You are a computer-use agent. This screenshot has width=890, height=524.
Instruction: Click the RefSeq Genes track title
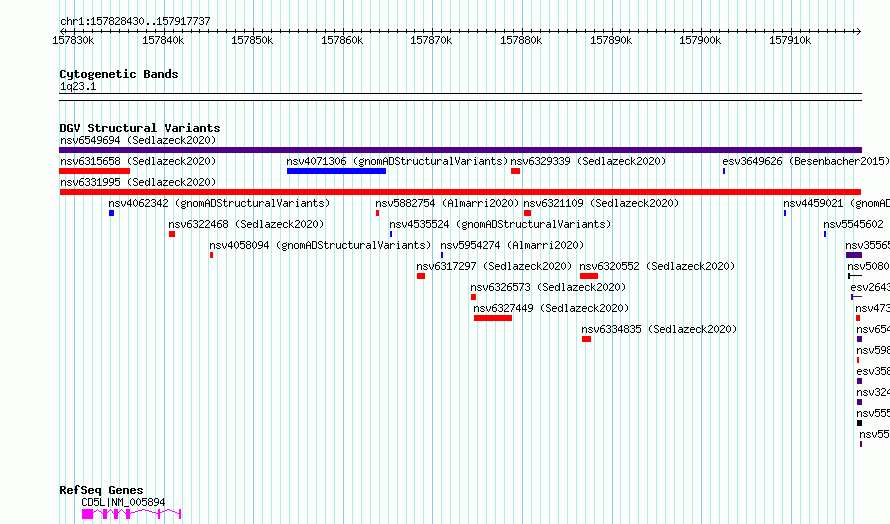tap(101, 490)
